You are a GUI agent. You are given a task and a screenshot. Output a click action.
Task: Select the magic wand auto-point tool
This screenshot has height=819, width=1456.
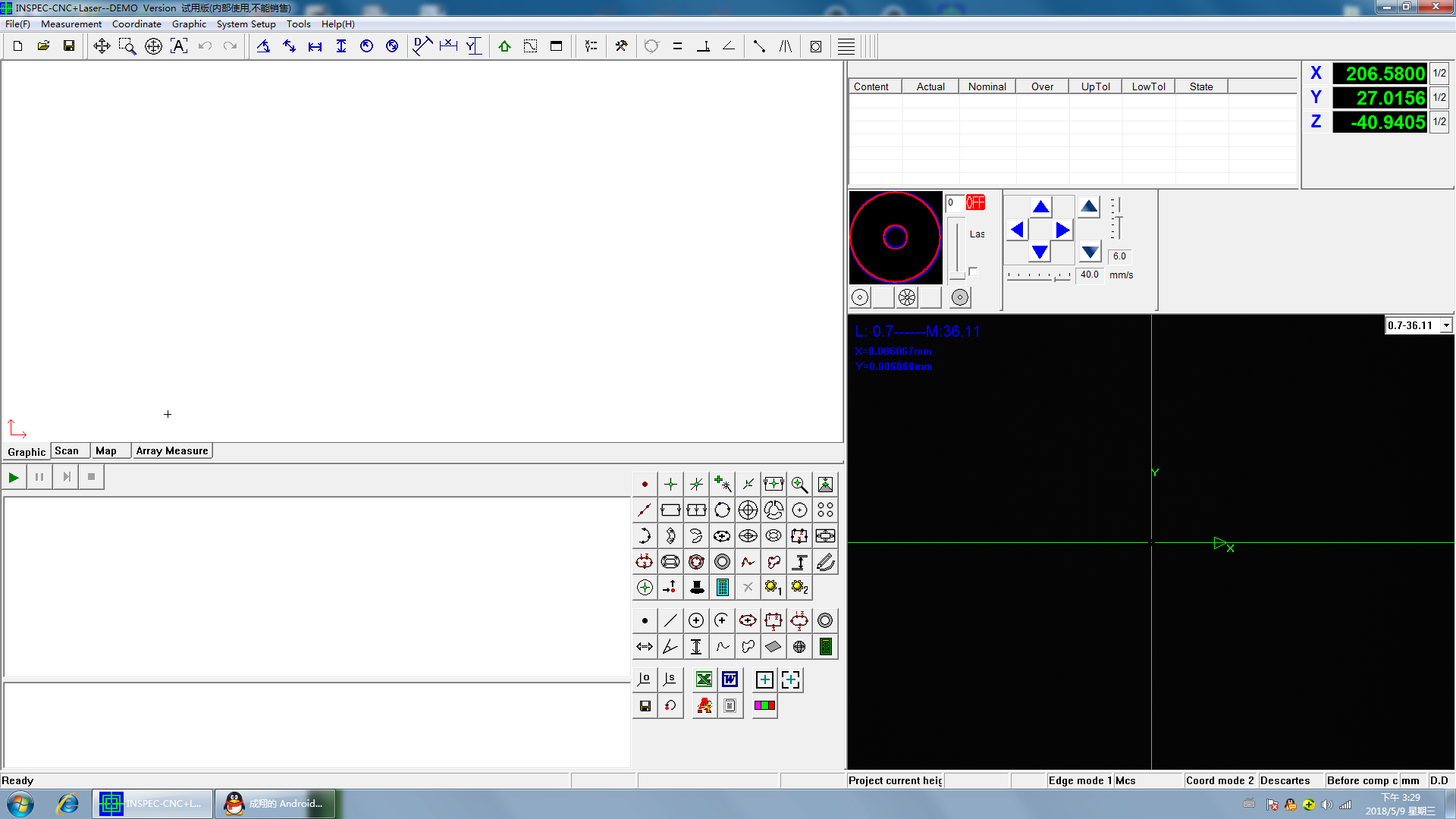pyautogui.click(x=722, y=484)
